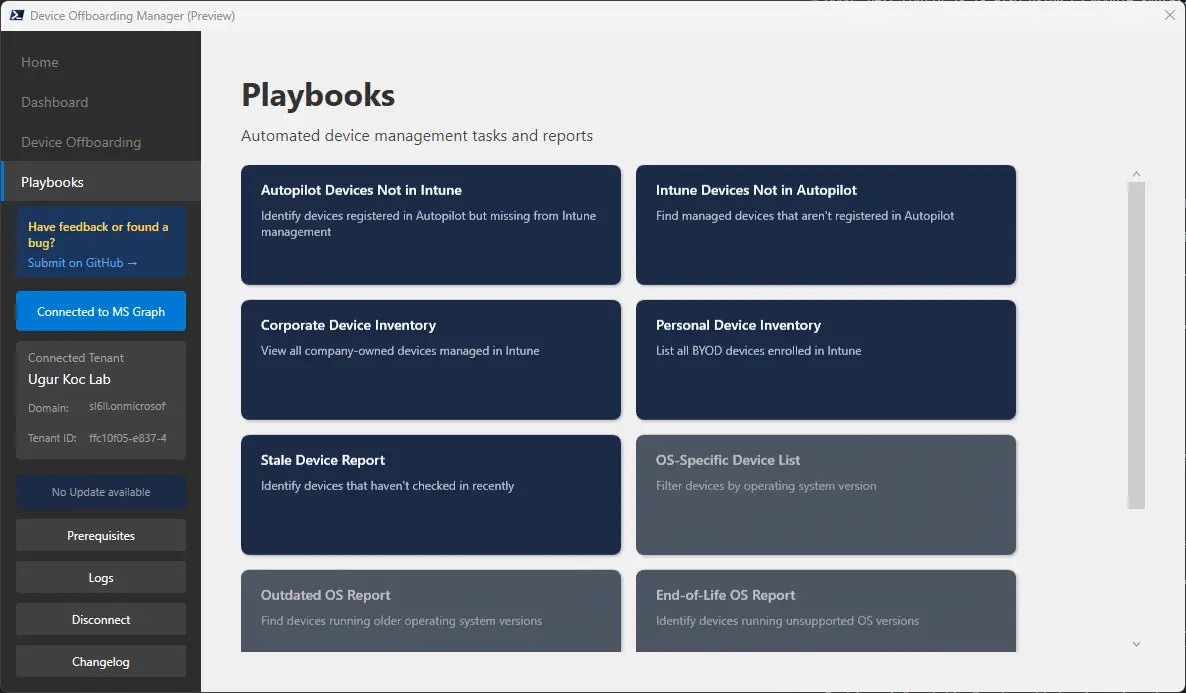
Task: Open the End-of-Life OS Report playbook
Action: (825, 611)
